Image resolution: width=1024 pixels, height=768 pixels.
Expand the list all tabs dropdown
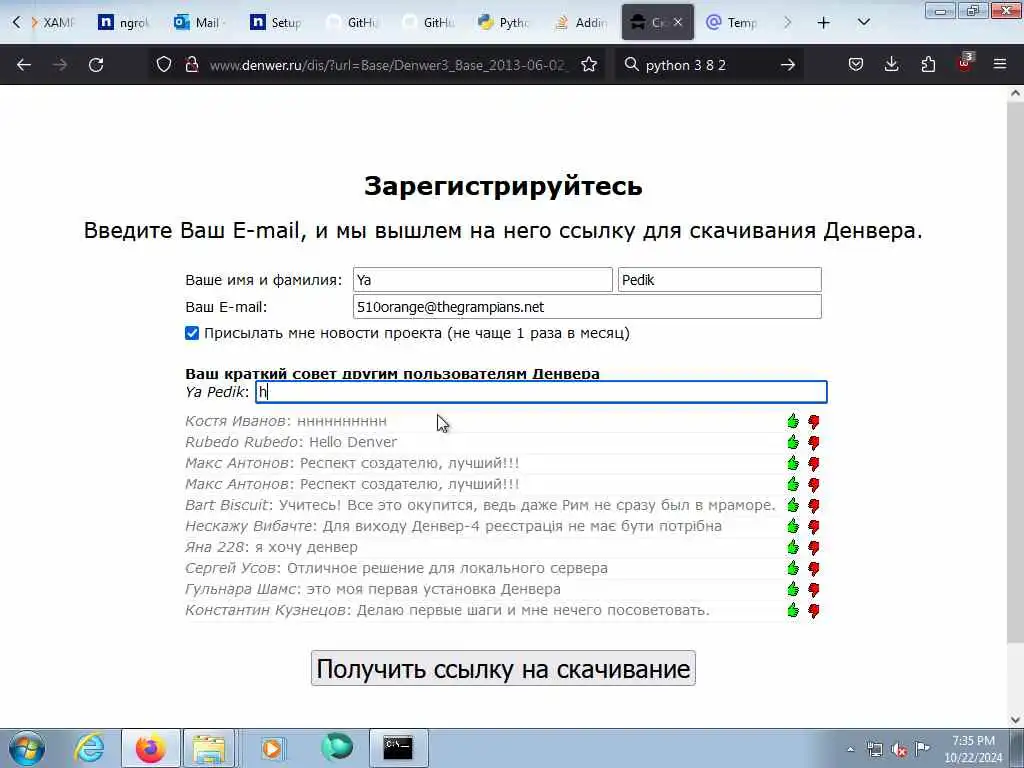tap(863, 22)
